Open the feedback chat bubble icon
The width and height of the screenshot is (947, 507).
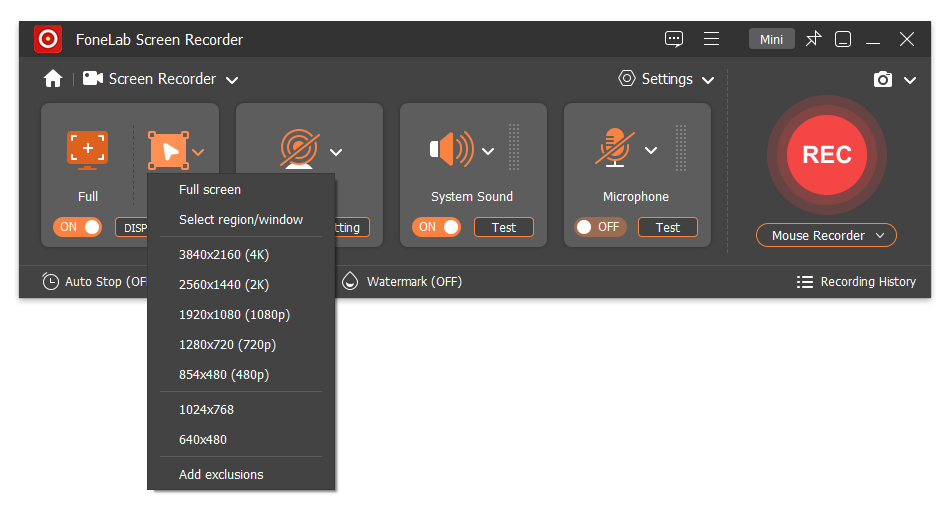click(674, 39)
